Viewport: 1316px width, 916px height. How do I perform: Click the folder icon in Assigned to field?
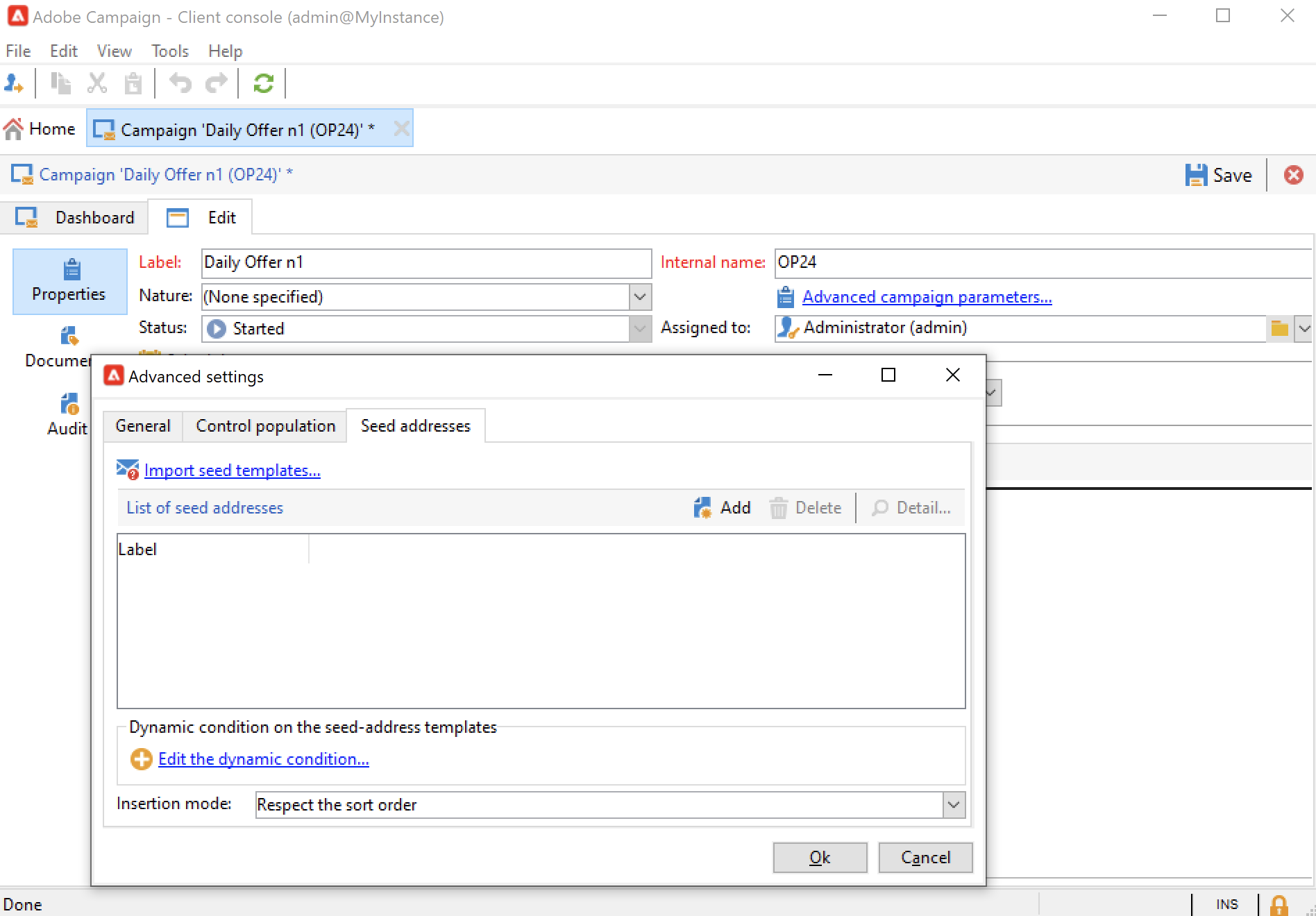[1279, 328]
